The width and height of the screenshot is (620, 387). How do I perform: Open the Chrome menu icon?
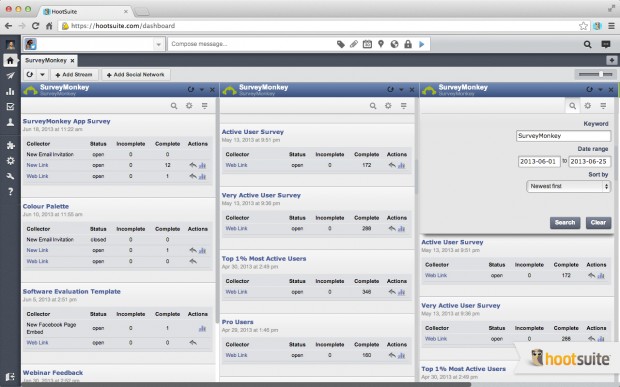(x=611, y=26)
